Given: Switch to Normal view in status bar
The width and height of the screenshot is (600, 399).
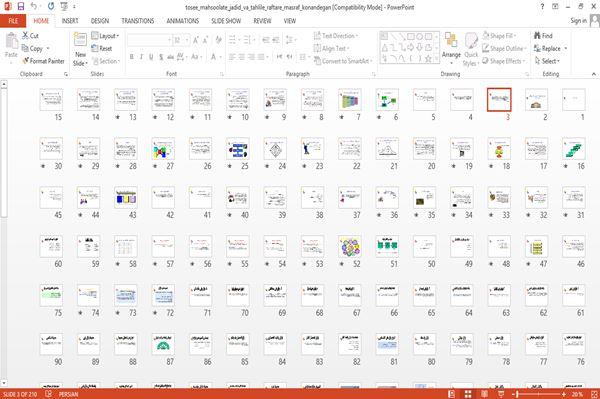Looking at the screenshot, I should pos(452,394).
